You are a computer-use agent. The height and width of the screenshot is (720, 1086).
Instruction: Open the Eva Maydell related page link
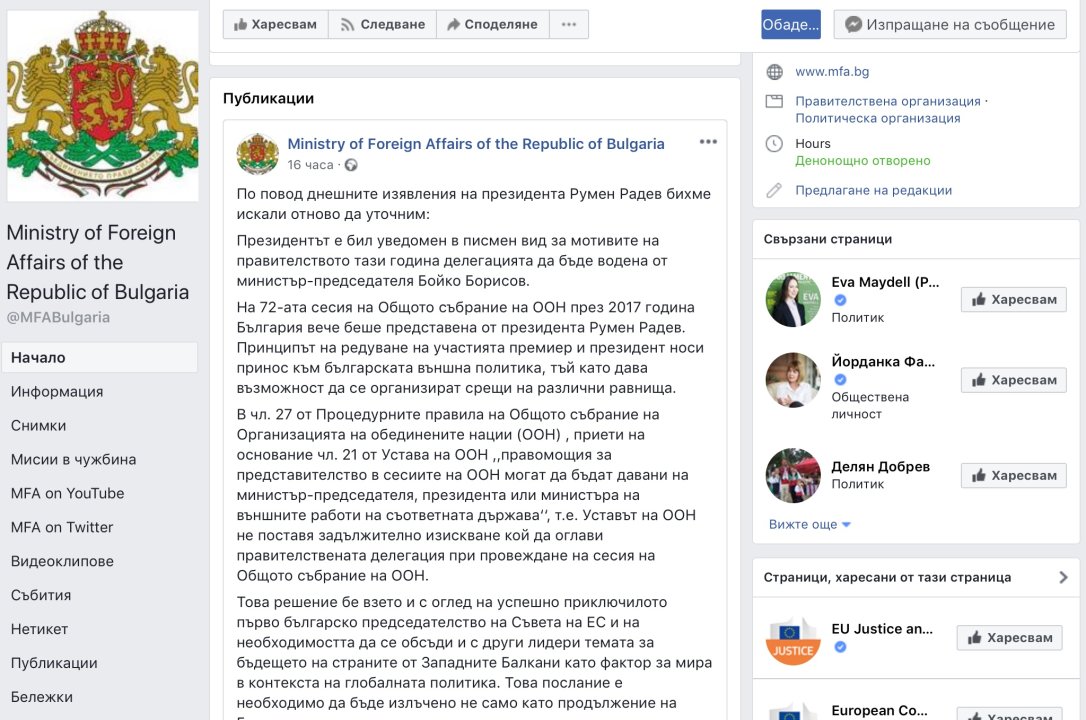(885, 282)
